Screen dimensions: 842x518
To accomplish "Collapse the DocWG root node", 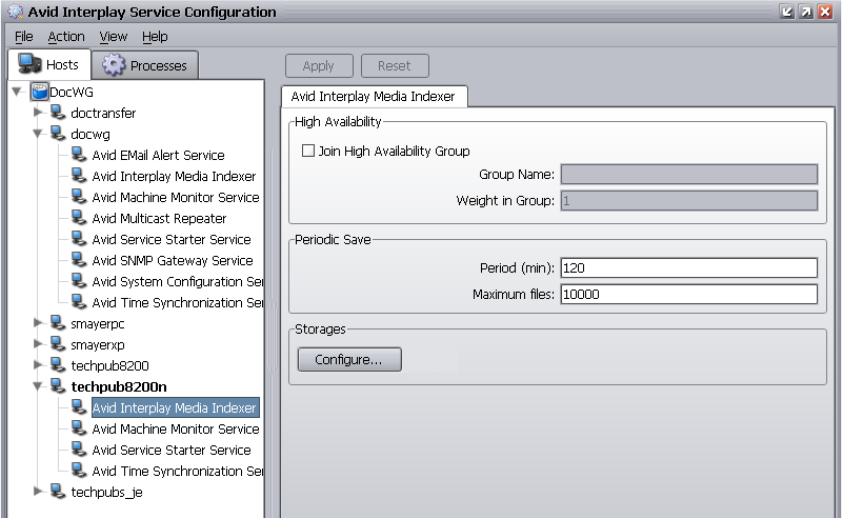I will point(17,92).
